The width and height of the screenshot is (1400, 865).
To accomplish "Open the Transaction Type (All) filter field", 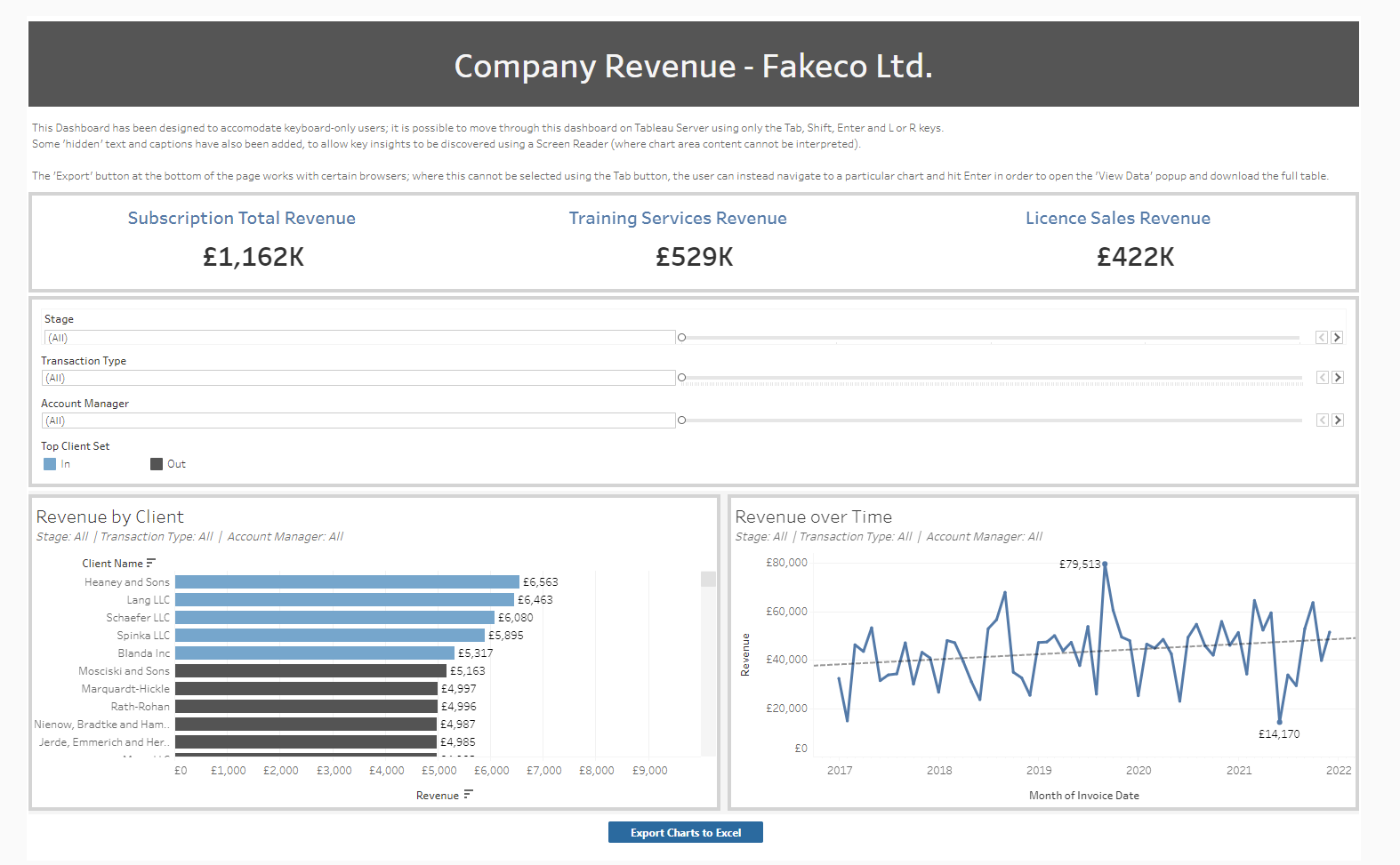I will (x=359, y=378).
